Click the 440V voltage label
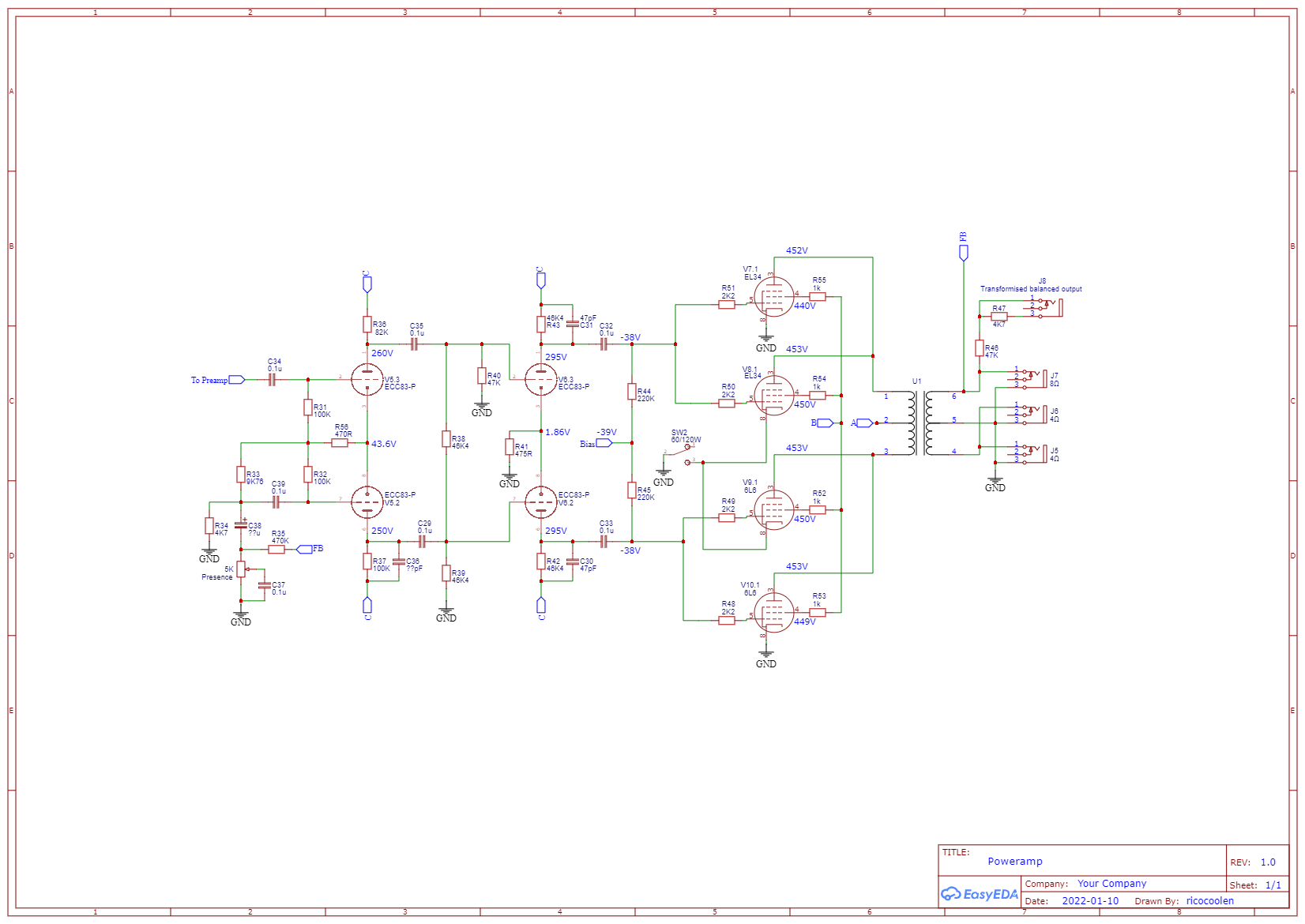Image resolution: width=1305 pixels, height=924 pixels. [805, 306]
